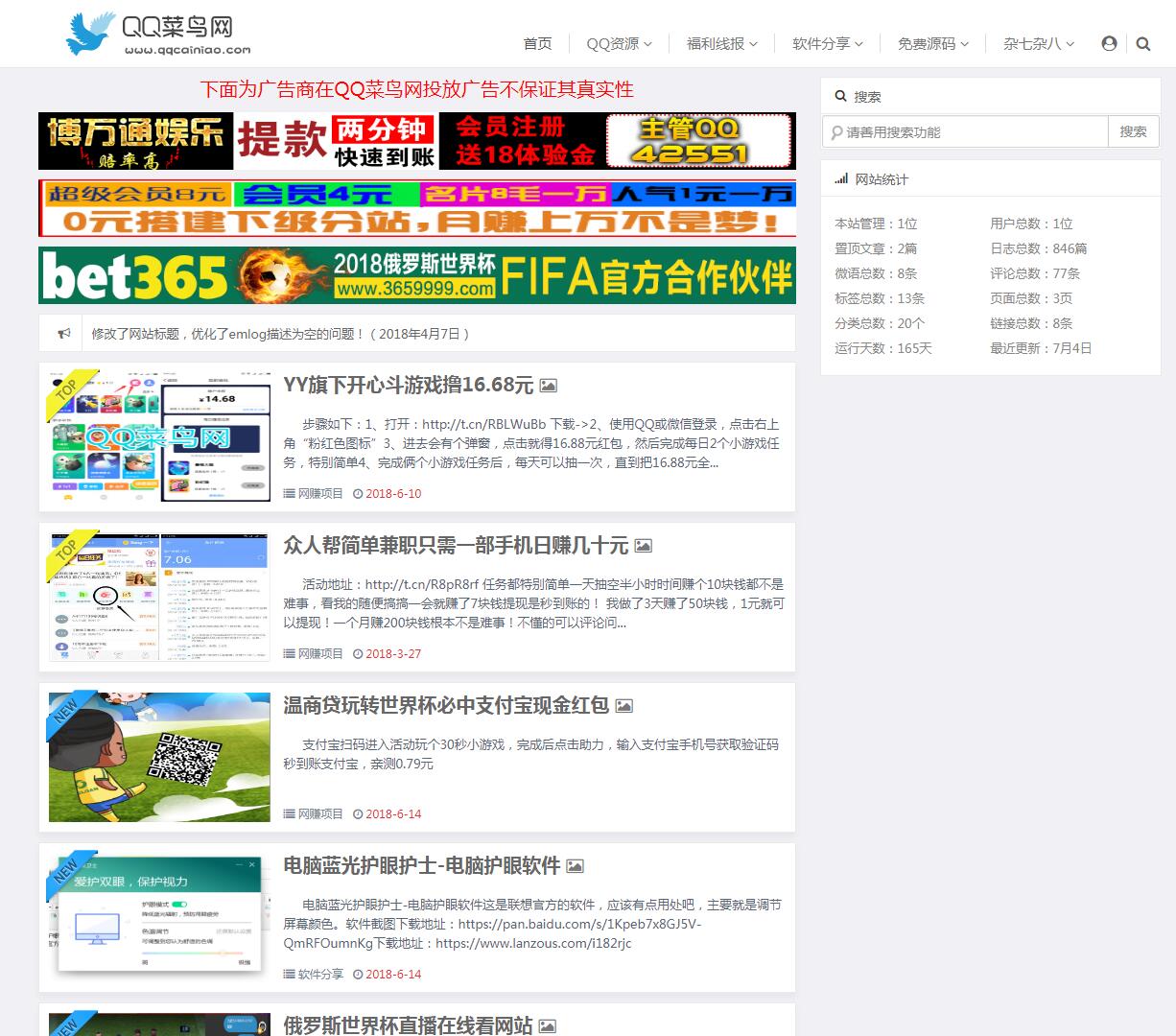1176x1036 pixels.
Task: Click thumbnail of the 电脑蓝光护眼护士 post
Action: pyautogui.click(x=159, y=917)
